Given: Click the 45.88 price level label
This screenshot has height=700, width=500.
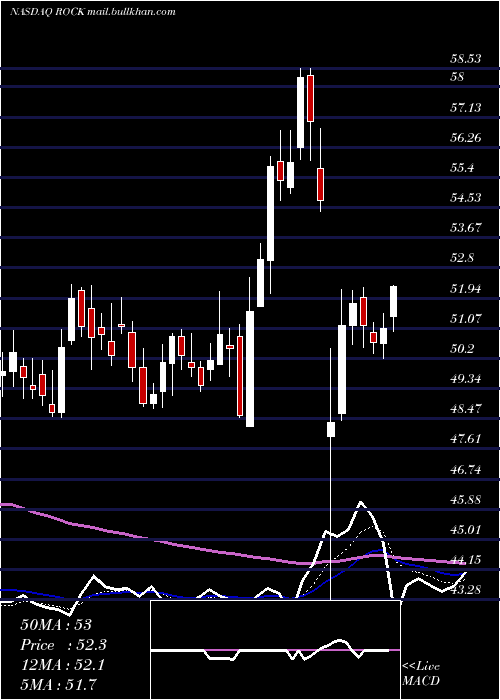Looking at the screenshot, I should tap(466, 500).
